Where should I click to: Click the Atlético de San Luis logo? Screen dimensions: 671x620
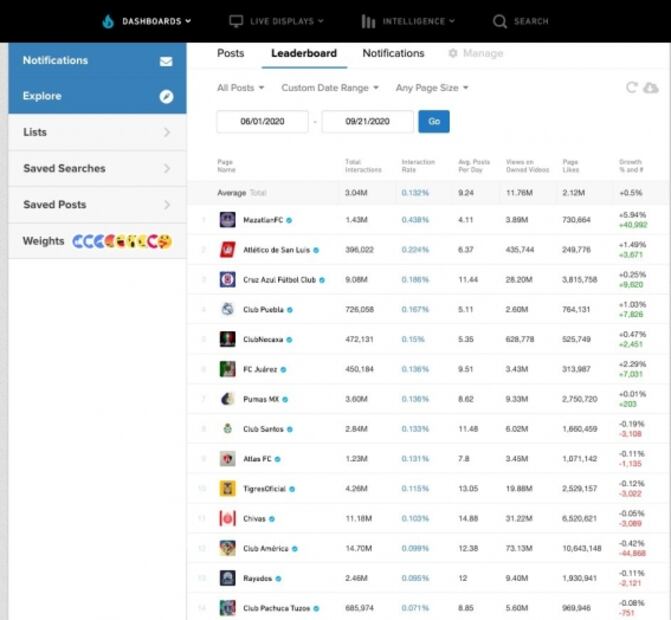(x=227, y=249)
